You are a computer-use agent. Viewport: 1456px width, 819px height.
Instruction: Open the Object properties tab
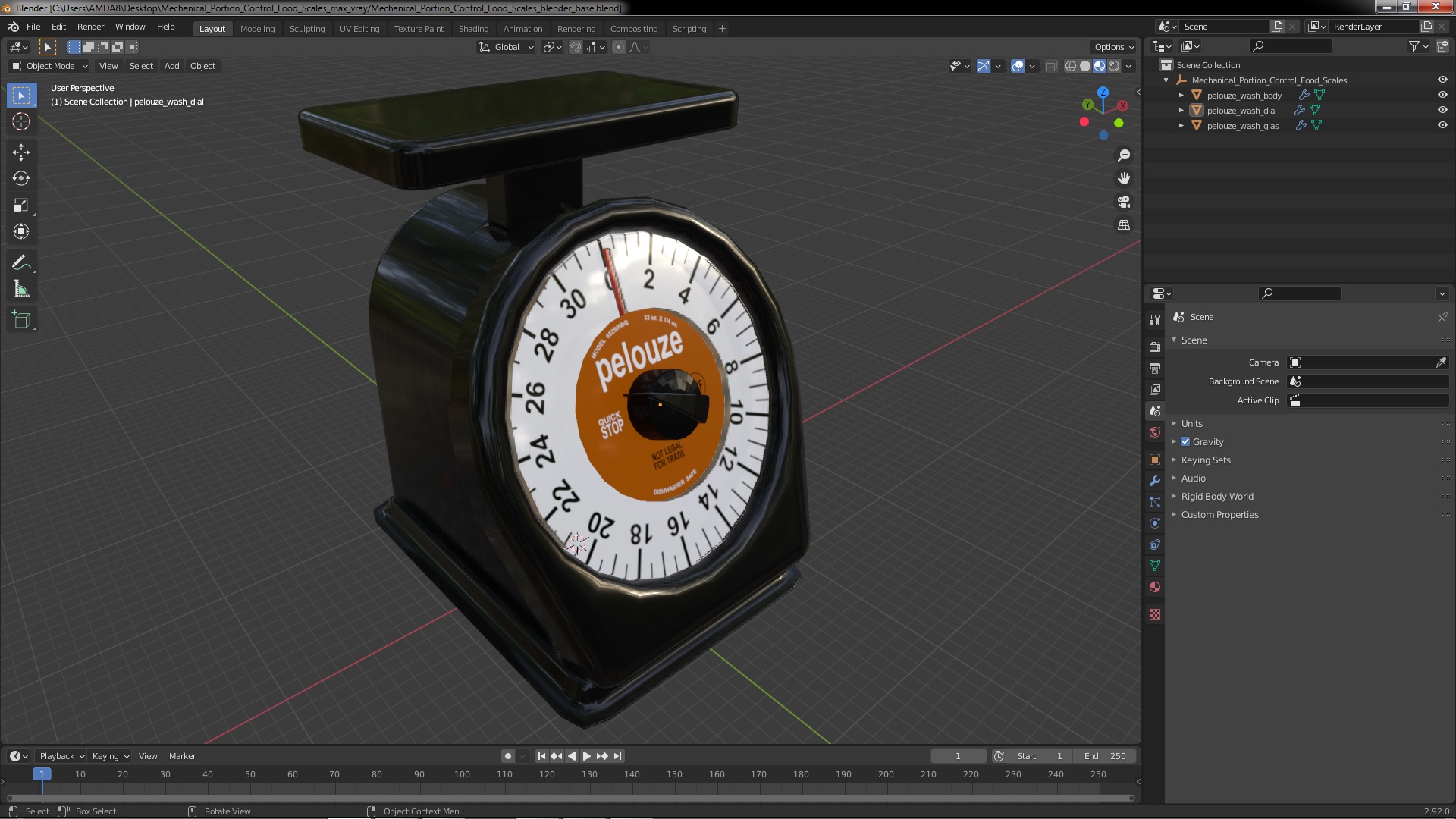click(1155, 460)
